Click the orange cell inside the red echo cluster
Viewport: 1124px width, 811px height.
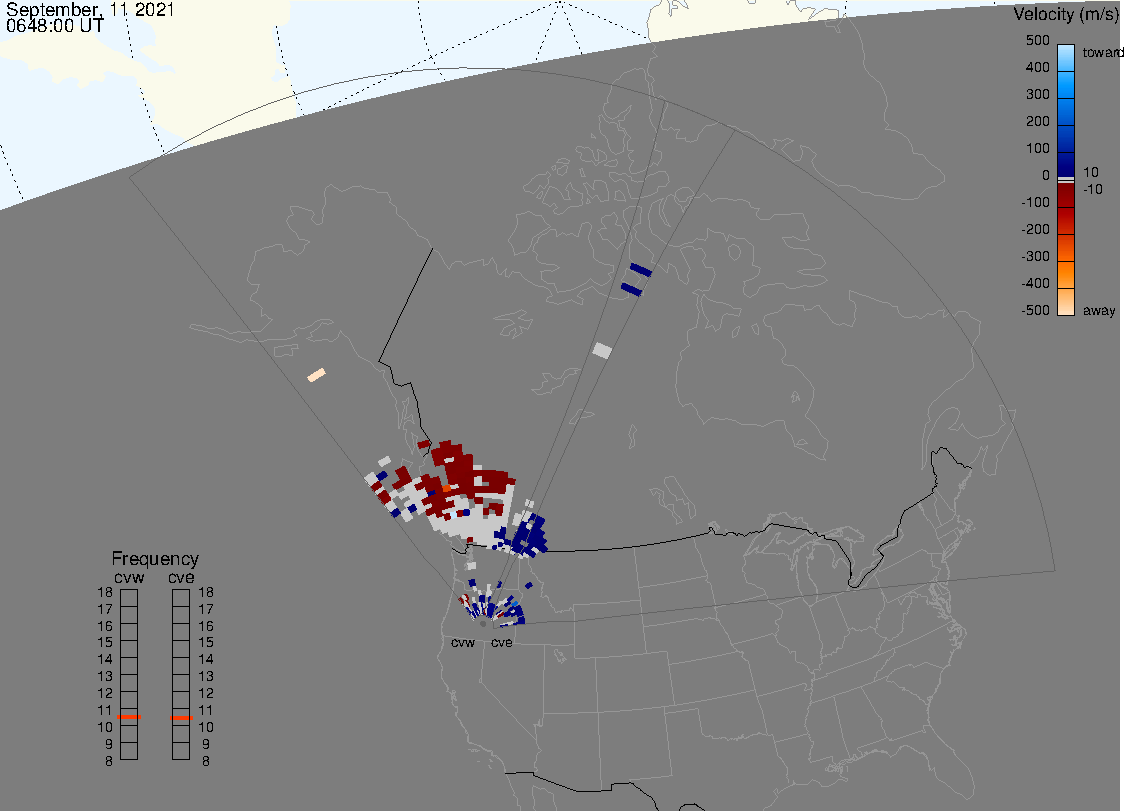[447, 488]
